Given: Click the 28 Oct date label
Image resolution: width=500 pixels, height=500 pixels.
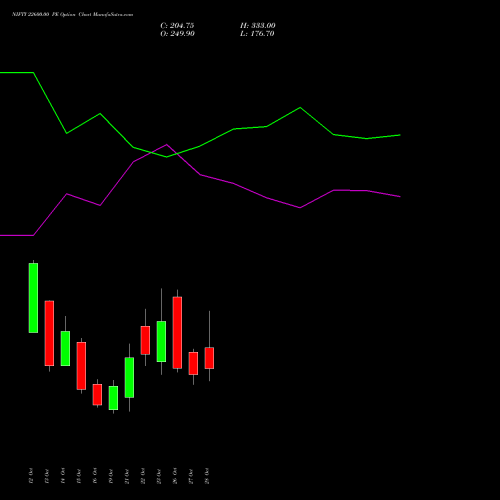Looking at the screenshot, I should pyautogui.click(x=207, y=476).
